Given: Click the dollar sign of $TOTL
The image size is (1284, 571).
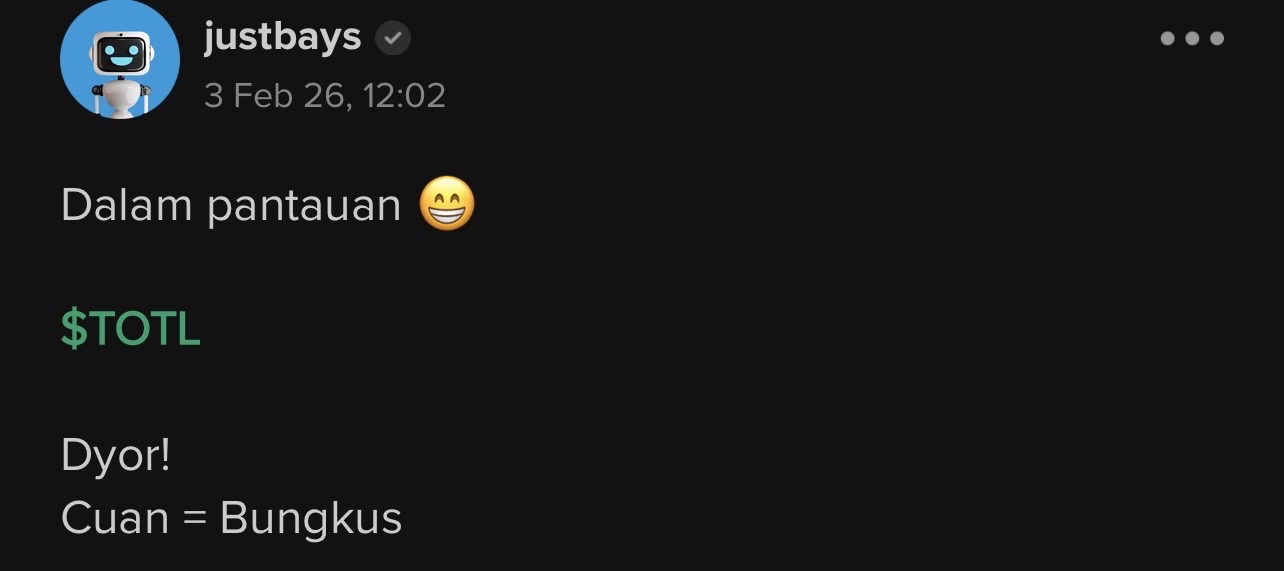Looking at the screenshot, I should coord(73,329).
